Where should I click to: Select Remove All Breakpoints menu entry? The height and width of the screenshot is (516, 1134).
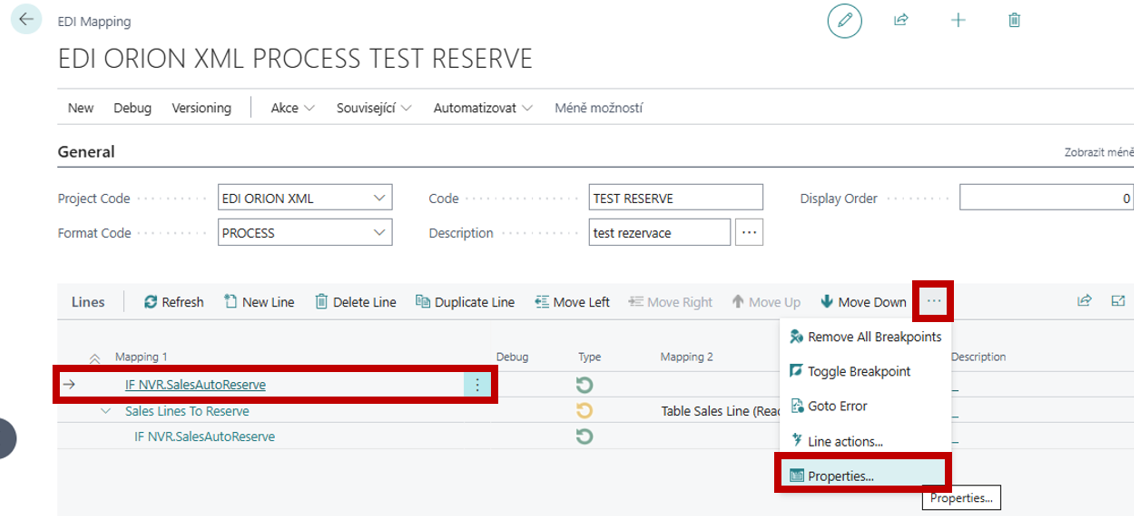[x=873, y=337]
